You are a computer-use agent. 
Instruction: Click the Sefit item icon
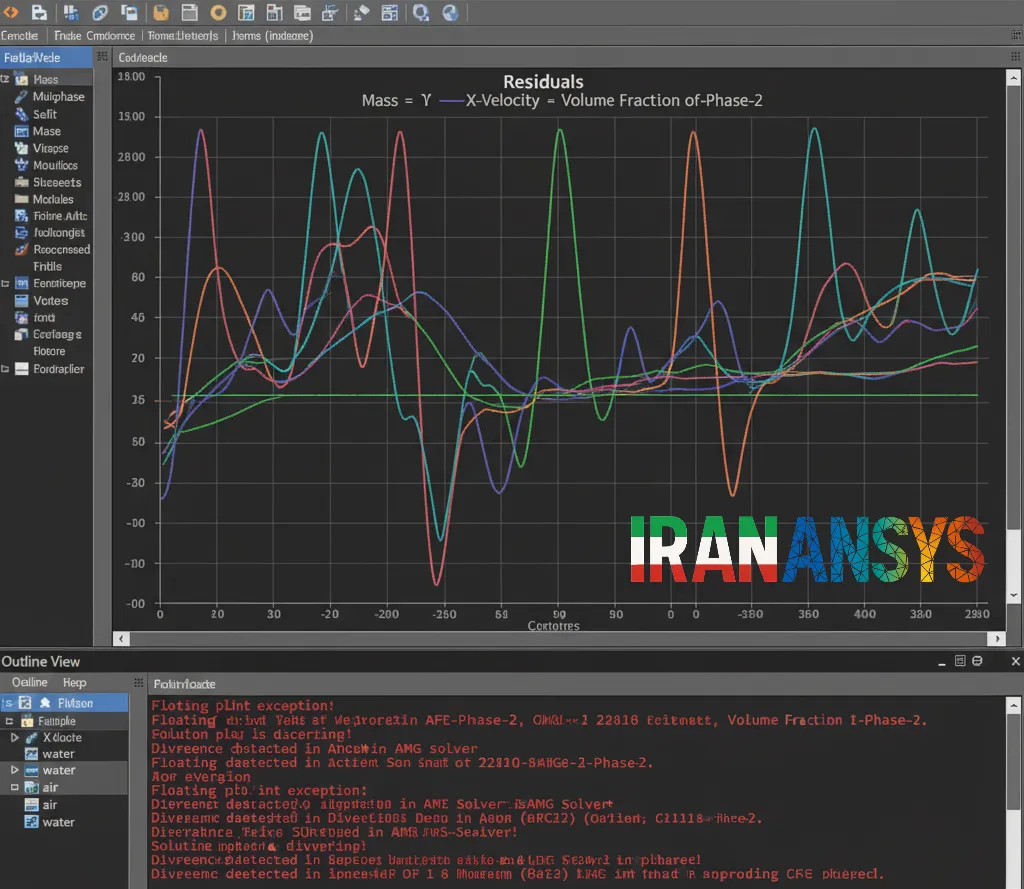coord(22,114)
